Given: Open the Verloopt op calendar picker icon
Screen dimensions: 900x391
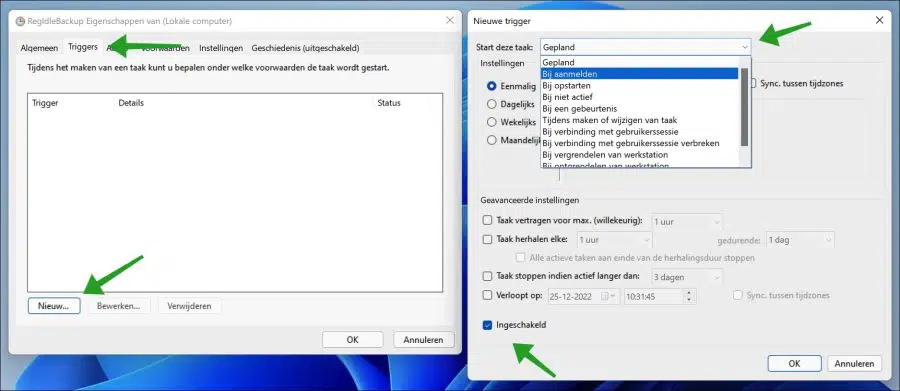Looking at the screenshot, I should [608, 296].
